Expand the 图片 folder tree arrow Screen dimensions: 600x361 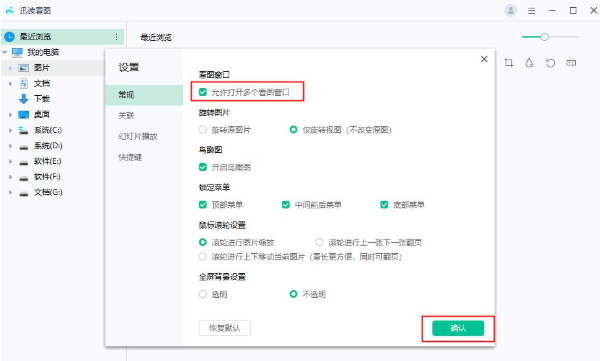(10, 68)
